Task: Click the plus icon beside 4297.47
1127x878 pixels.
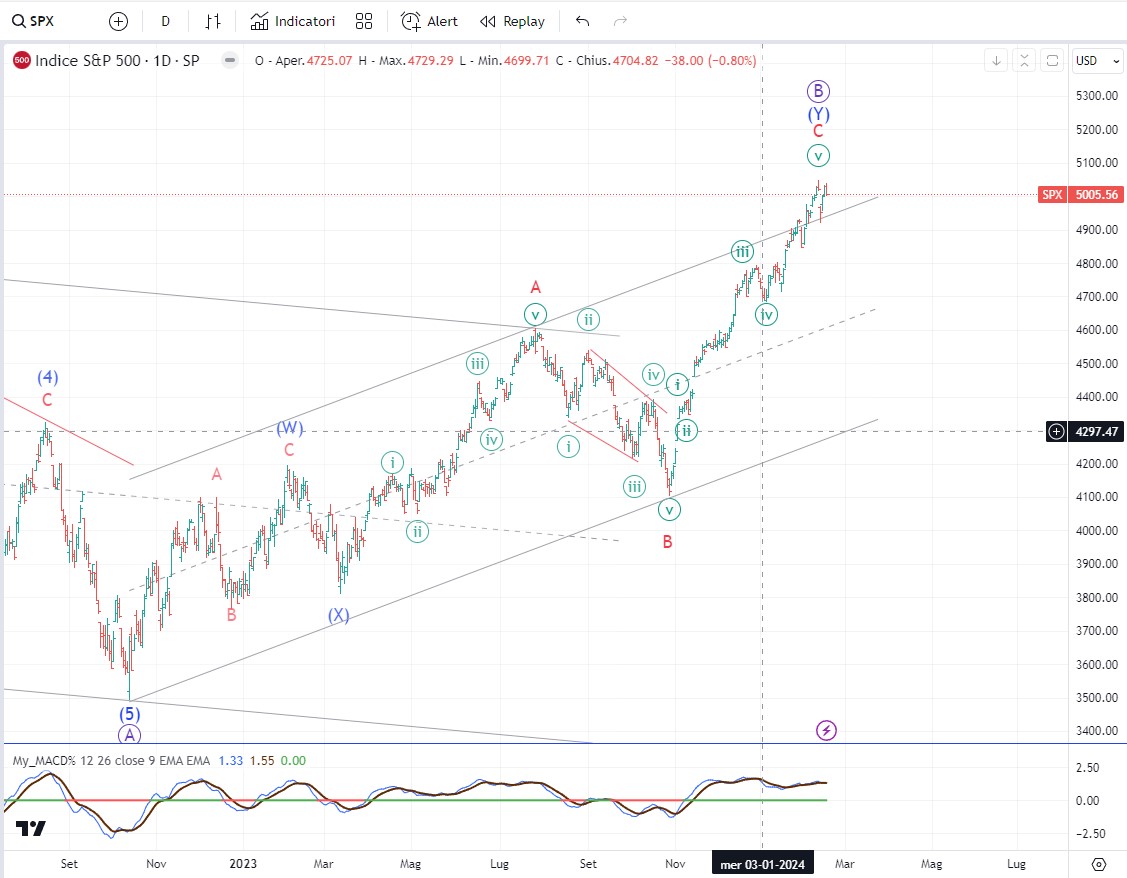Action: (1057, 432)
